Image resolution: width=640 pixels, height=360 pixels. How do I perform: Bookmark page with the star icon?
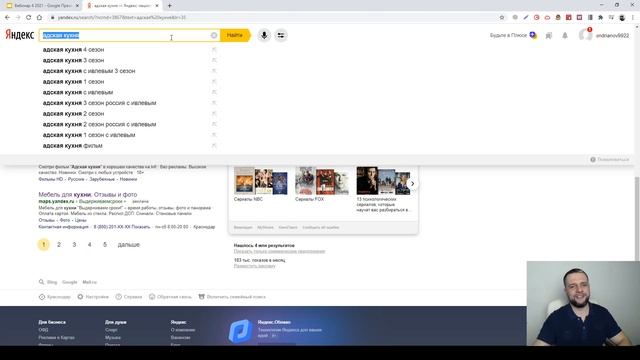(502, 18)
